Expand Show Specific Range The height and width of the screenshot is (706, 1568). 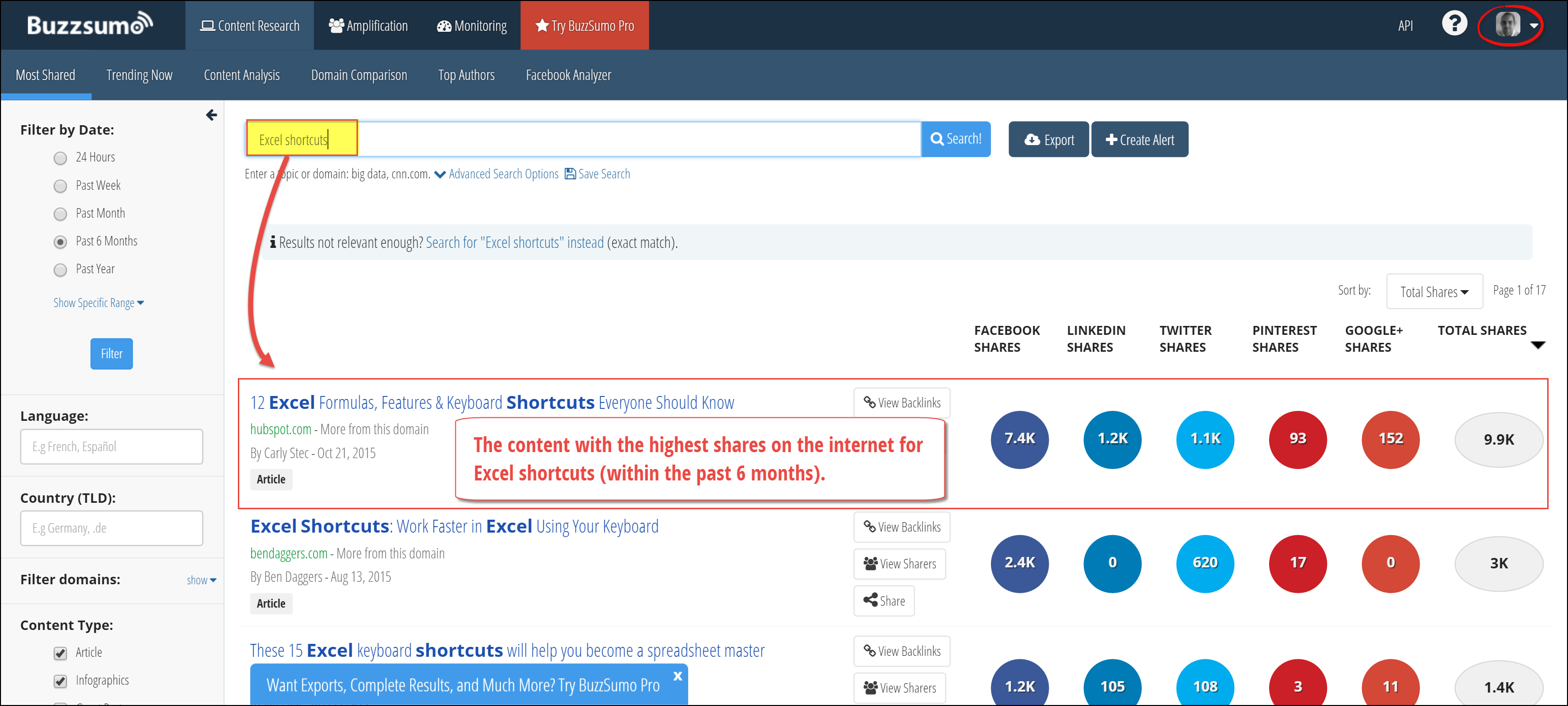pos(99,303)
